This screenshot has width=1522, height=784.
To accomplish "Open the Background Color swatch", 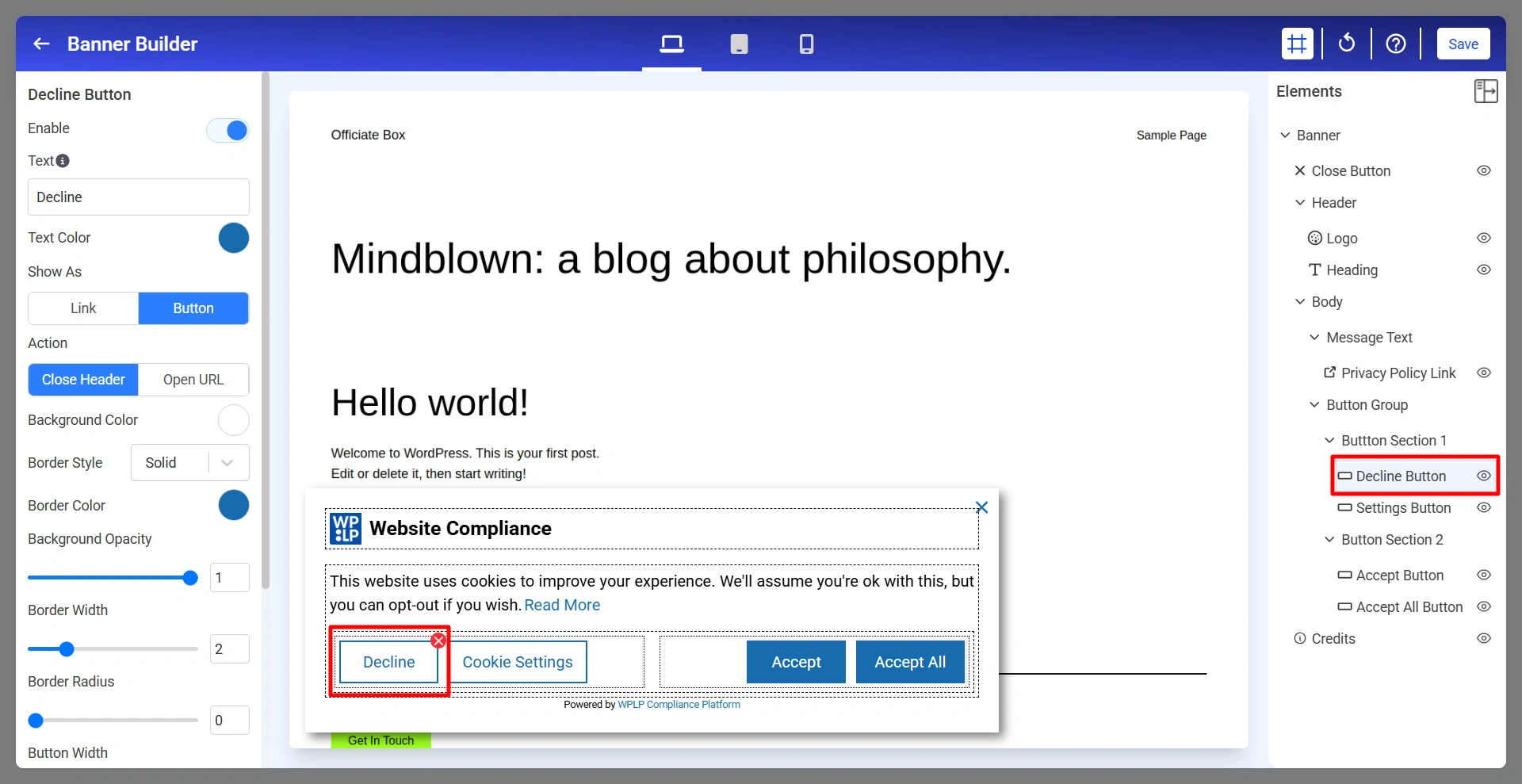I will pos(234,420).
